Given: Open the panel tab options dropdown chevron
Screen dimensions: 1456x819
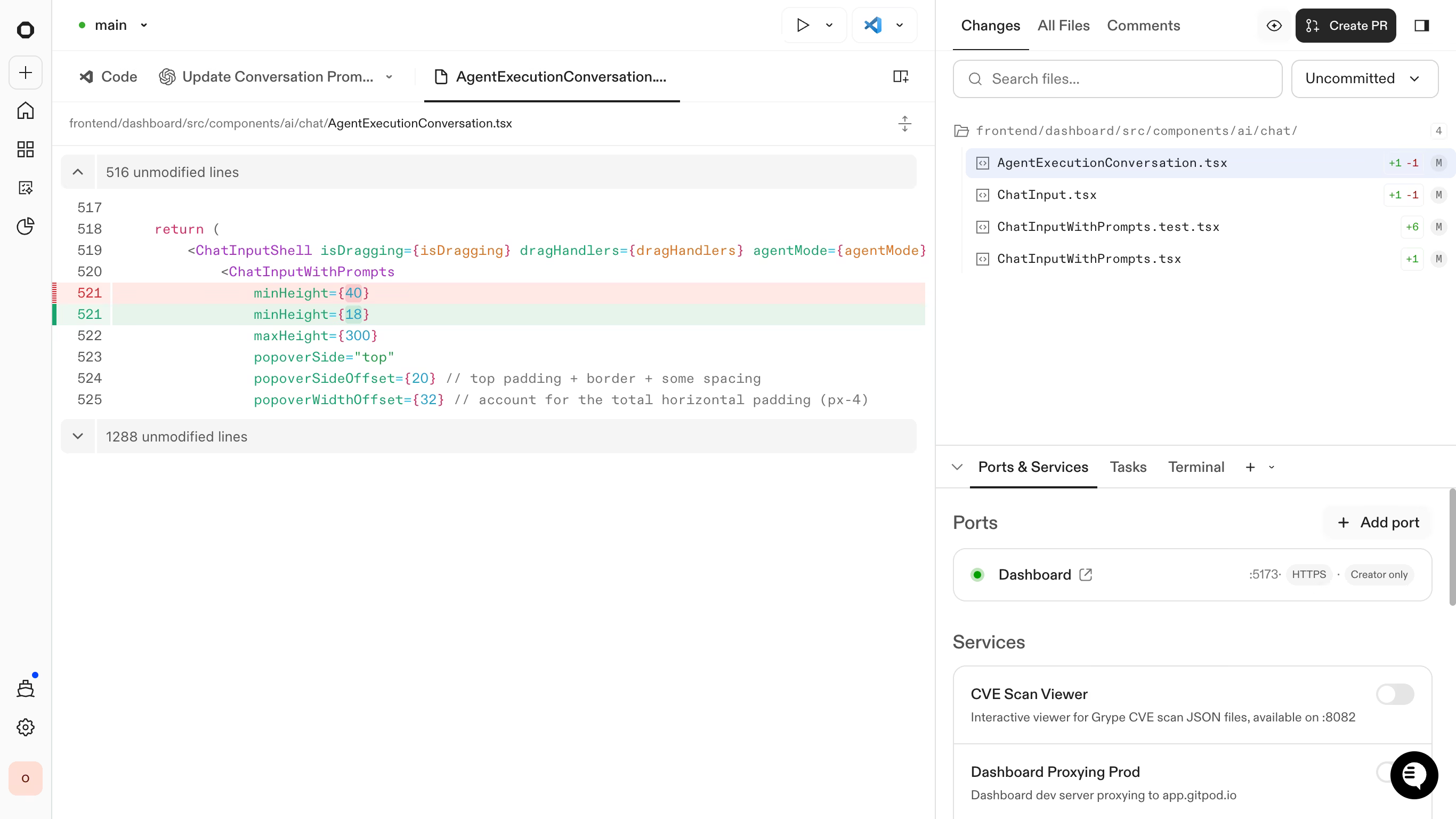Looking at the screenshot, I should [1271, 467].
